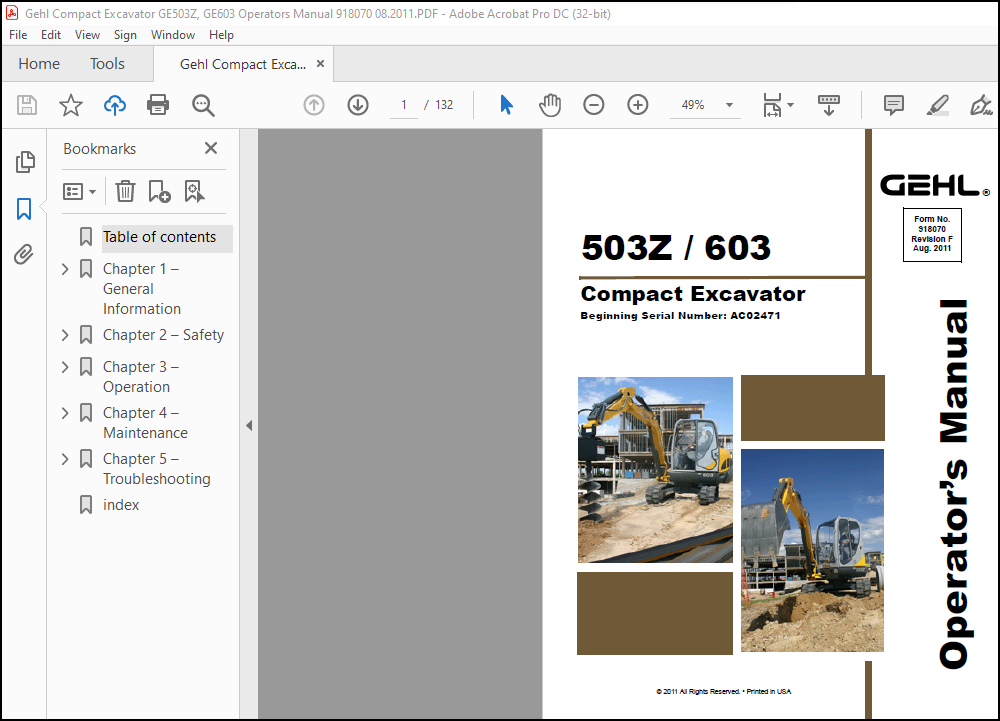Activate the Selection arrow tool
This screenshot has width=1000, height=721.
point(506,105)
